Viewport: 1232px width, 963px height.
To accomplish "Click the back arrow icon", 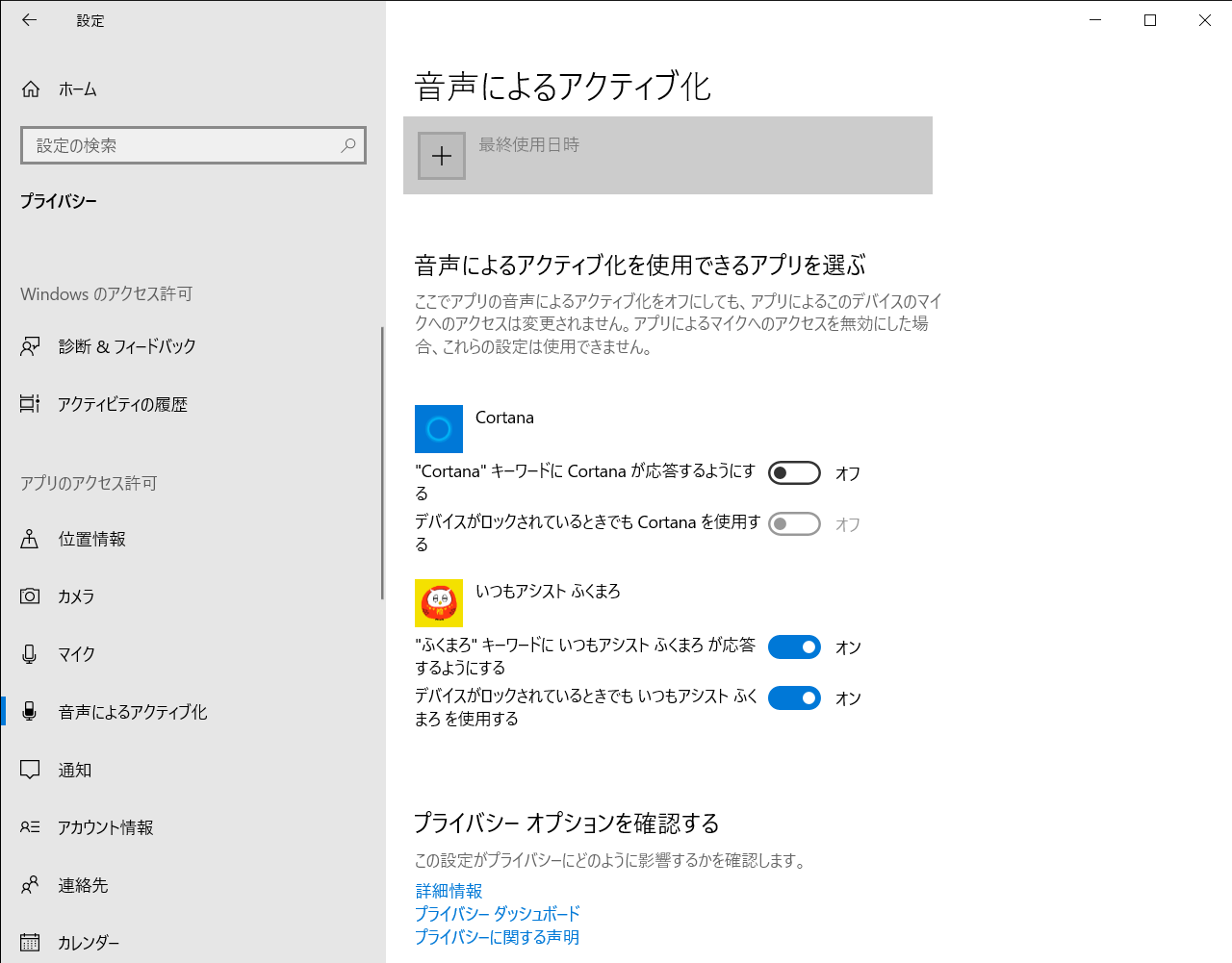I will [x=30, y=20].
